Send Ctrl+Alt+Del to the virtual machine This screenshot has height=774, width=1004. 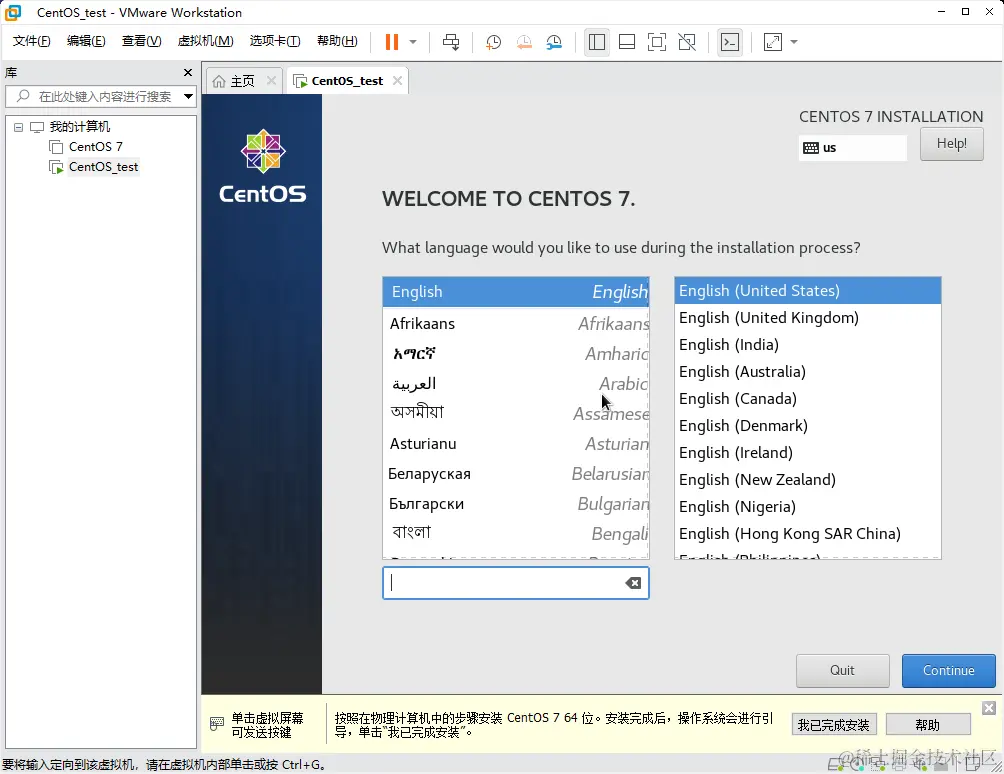click(450, 42)
